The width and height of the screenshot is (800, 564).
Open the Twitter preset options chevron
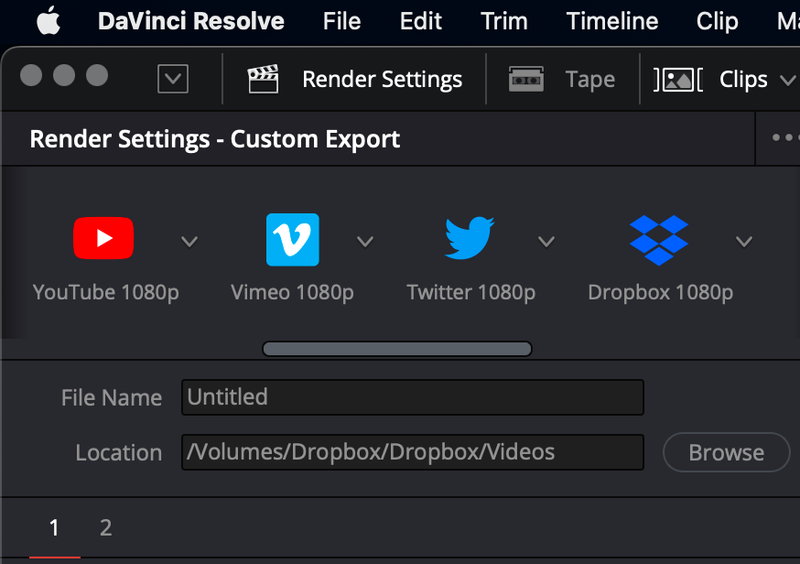pos(546,241)
